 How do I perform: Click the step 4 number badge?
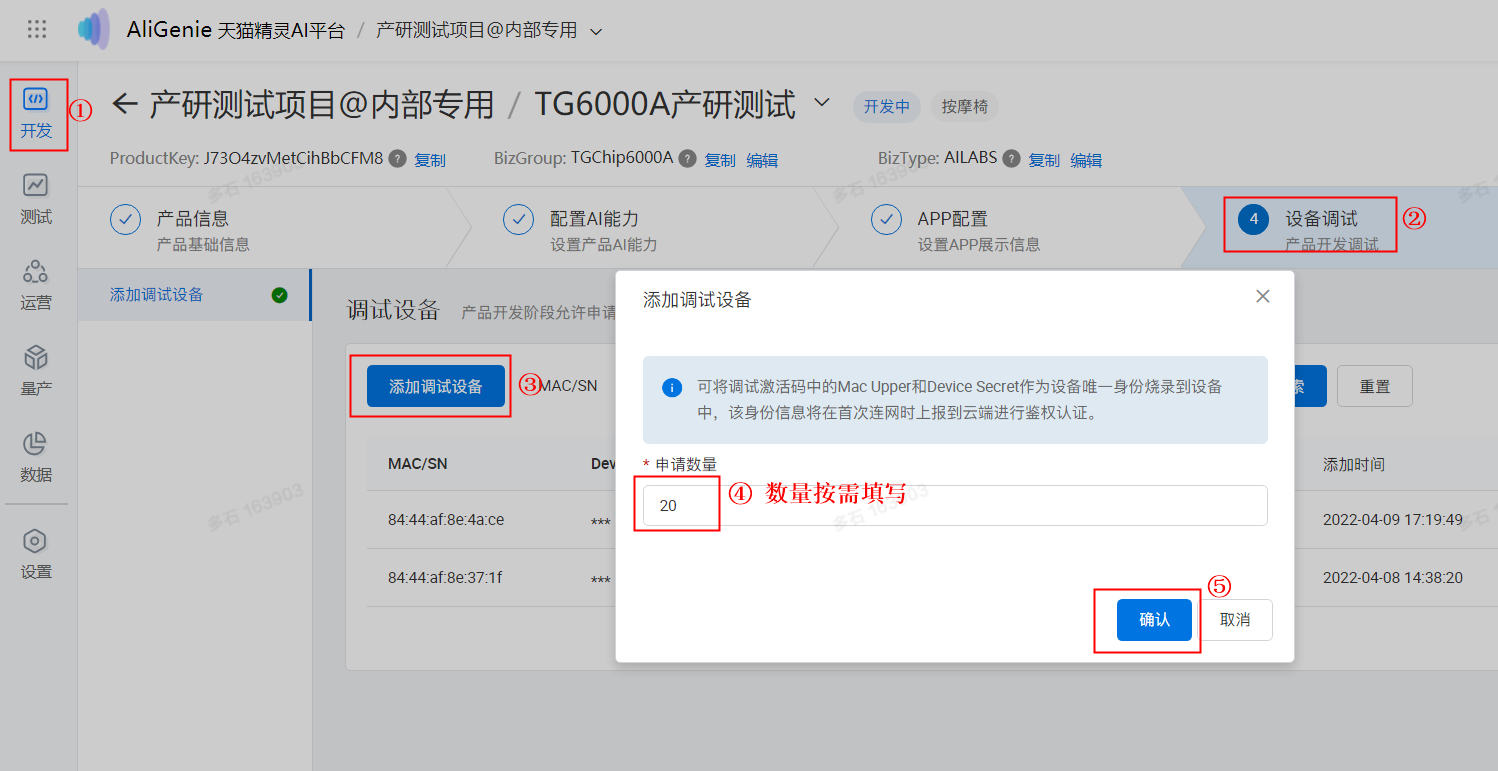1253,219
